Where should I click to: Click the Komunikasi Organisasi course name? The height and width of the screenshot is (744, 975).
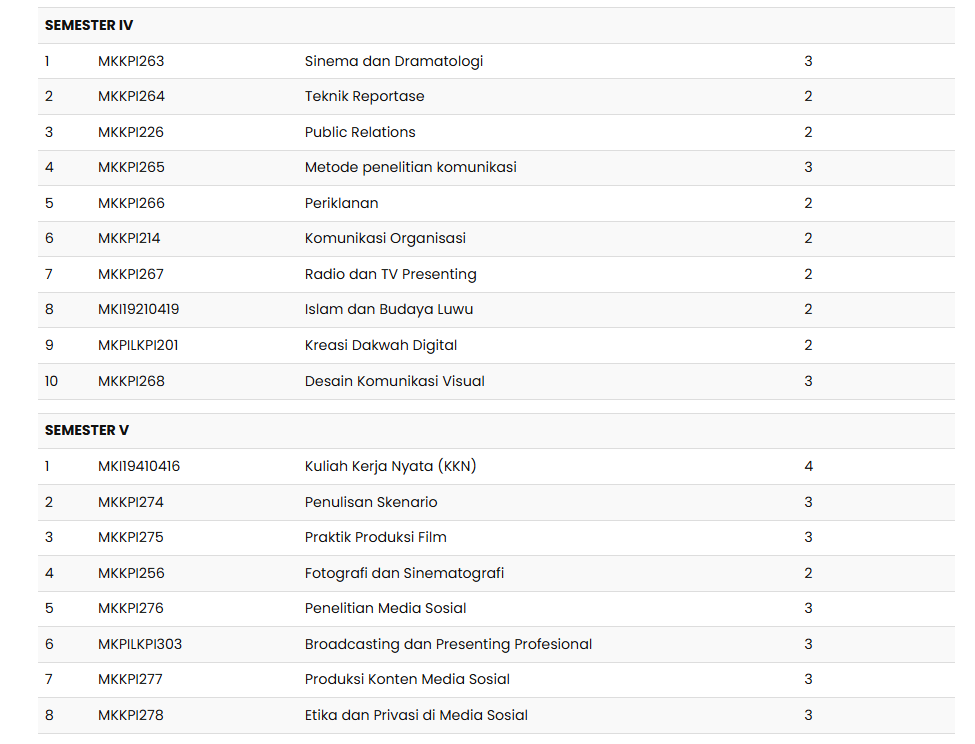385,238
